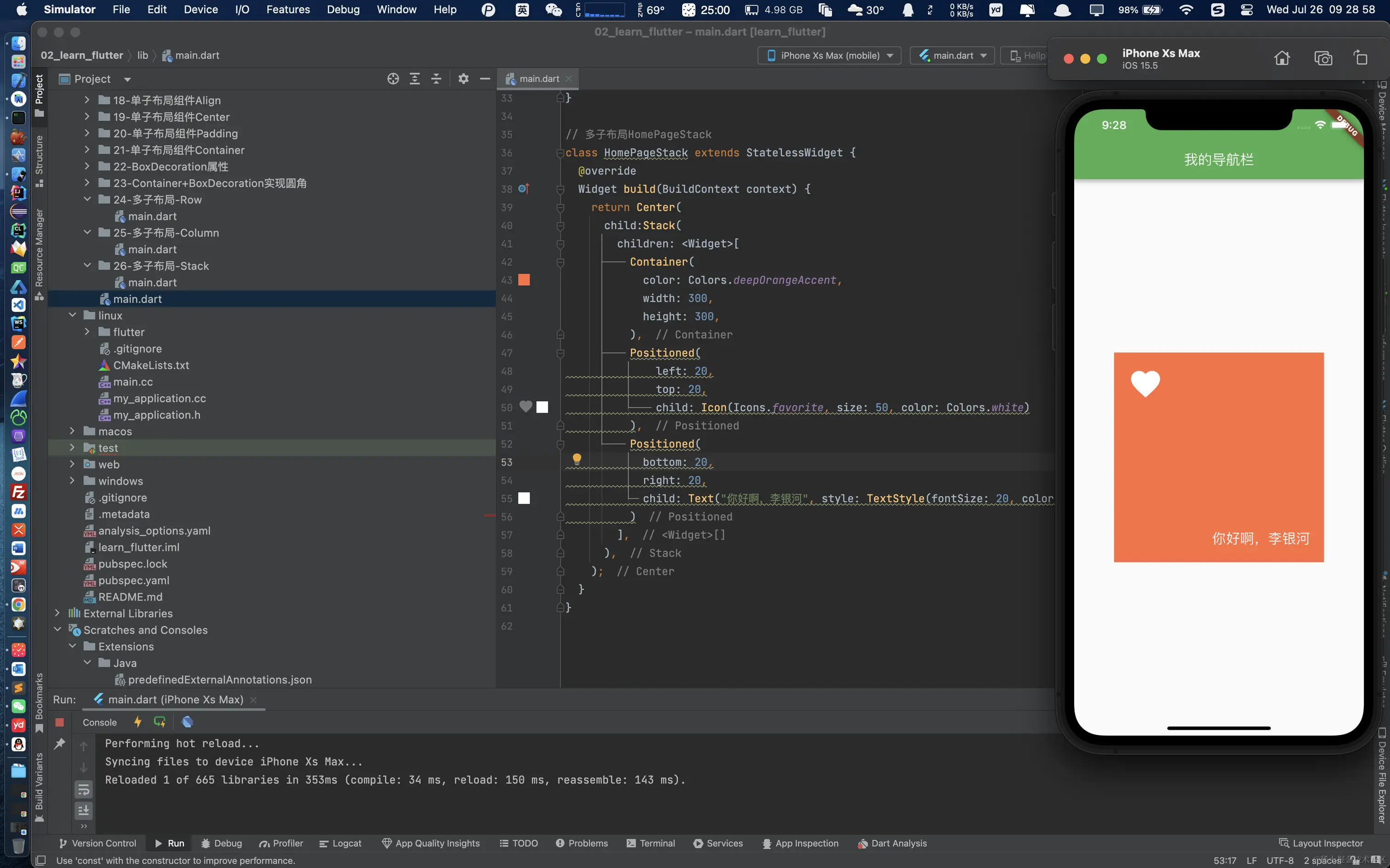Switch to the main.dart editor tab
Image resolution: width=1390 pixels, height=868 pixels.
(539, 79)
